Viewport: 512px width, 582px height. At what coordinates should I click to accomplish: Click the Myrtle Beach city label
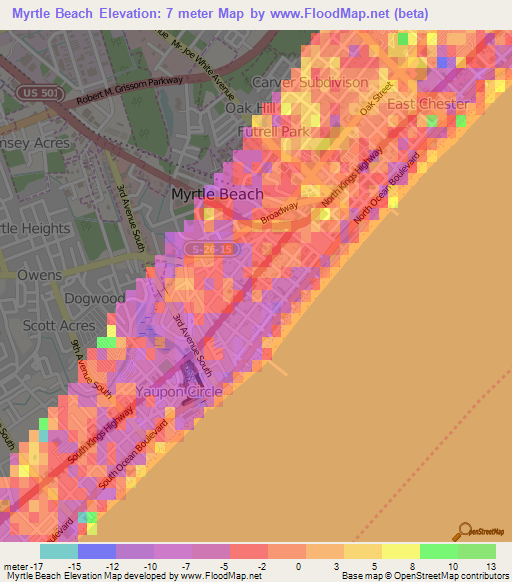pos(218,194)
